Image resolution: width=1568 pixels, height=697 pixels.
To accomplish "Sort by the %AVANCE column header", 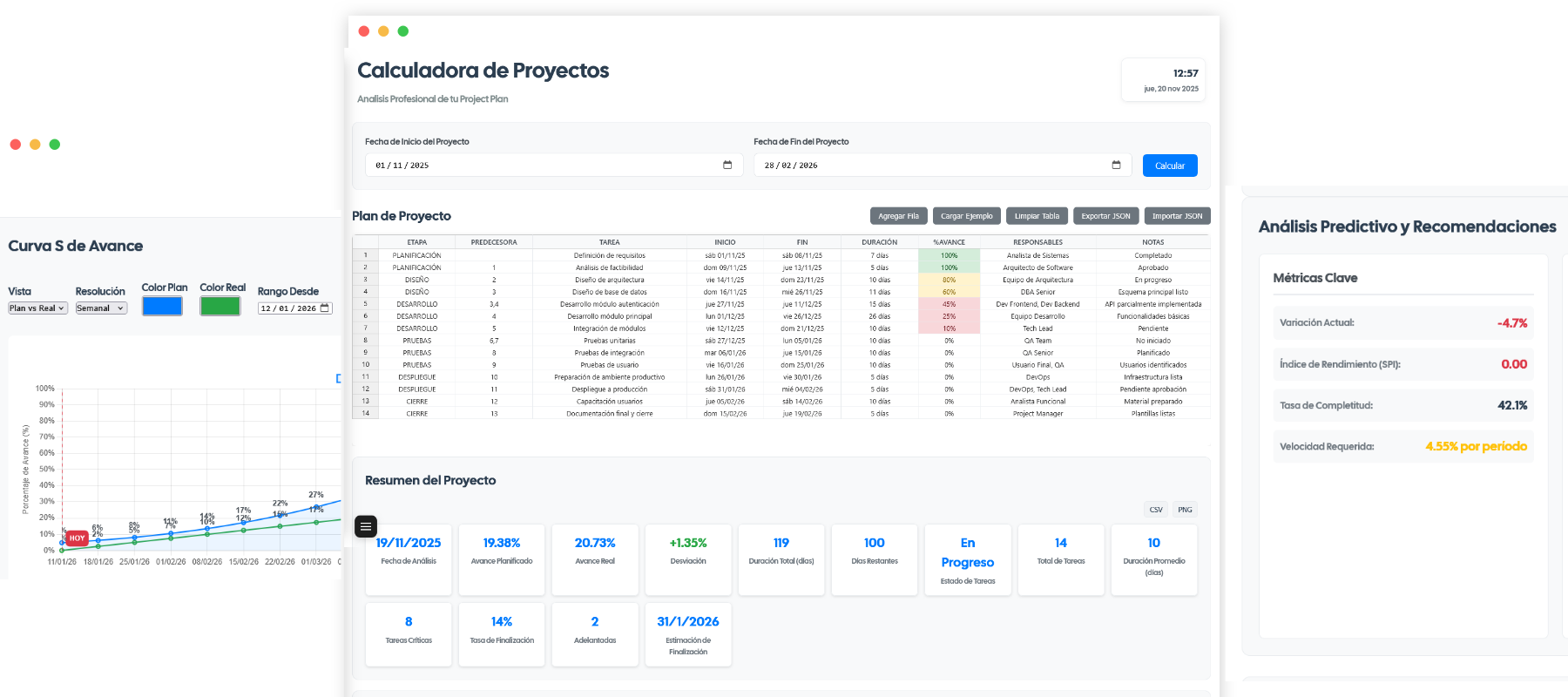I will [x=949, y=242].
